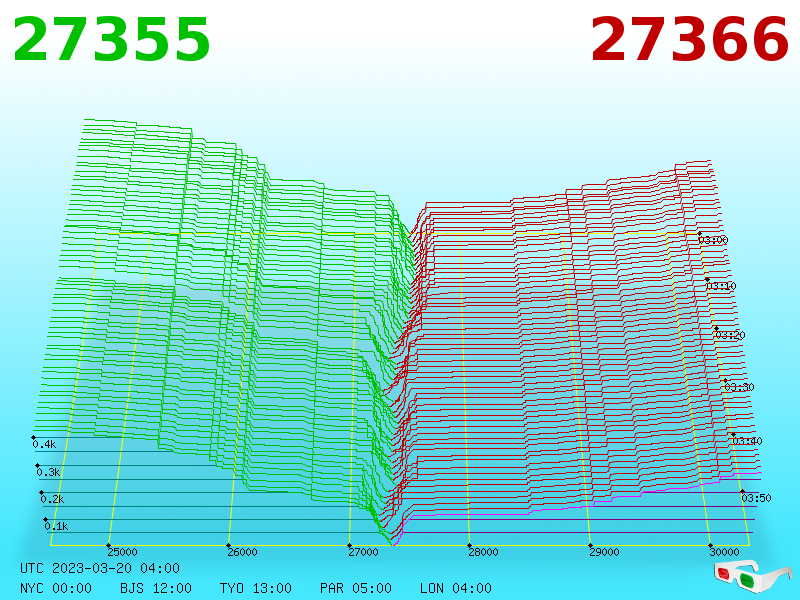800x600 pixels.
Task: Click the 27000 price axis label
Action: pyautogui.click(x=364, y=552)
